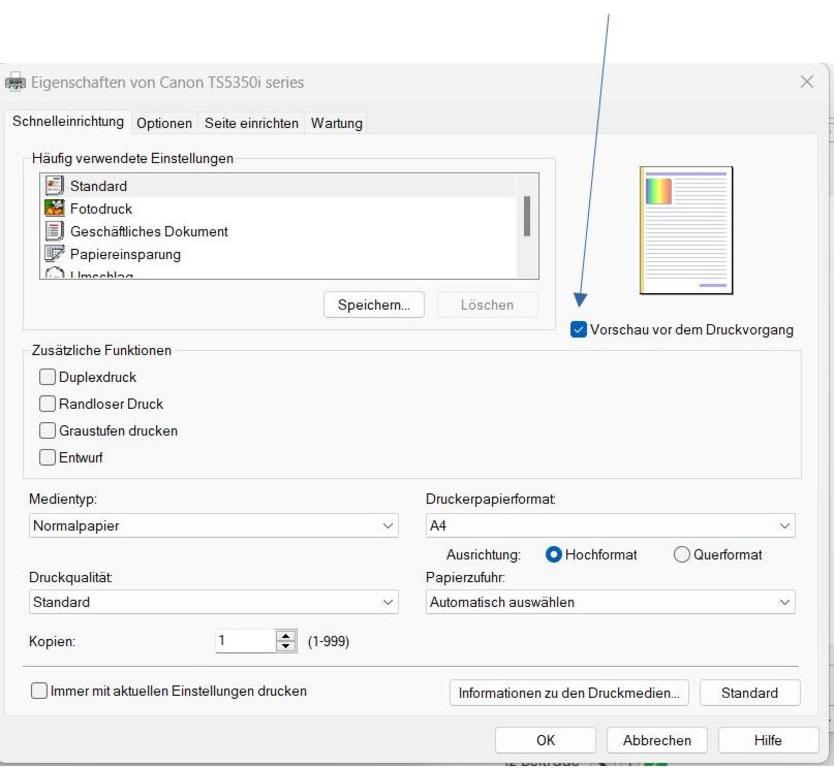The image size is (834, 768).
Task: Close the printer properties dialog
Action: click(807, 81)
